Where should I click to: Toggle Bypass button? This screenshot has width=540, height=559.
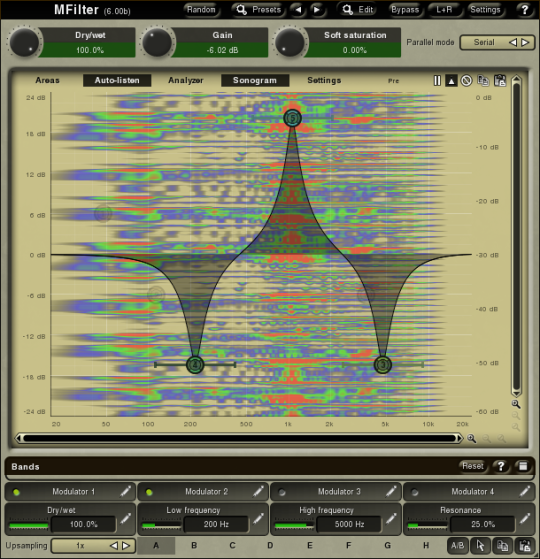(x=405, y=10)
